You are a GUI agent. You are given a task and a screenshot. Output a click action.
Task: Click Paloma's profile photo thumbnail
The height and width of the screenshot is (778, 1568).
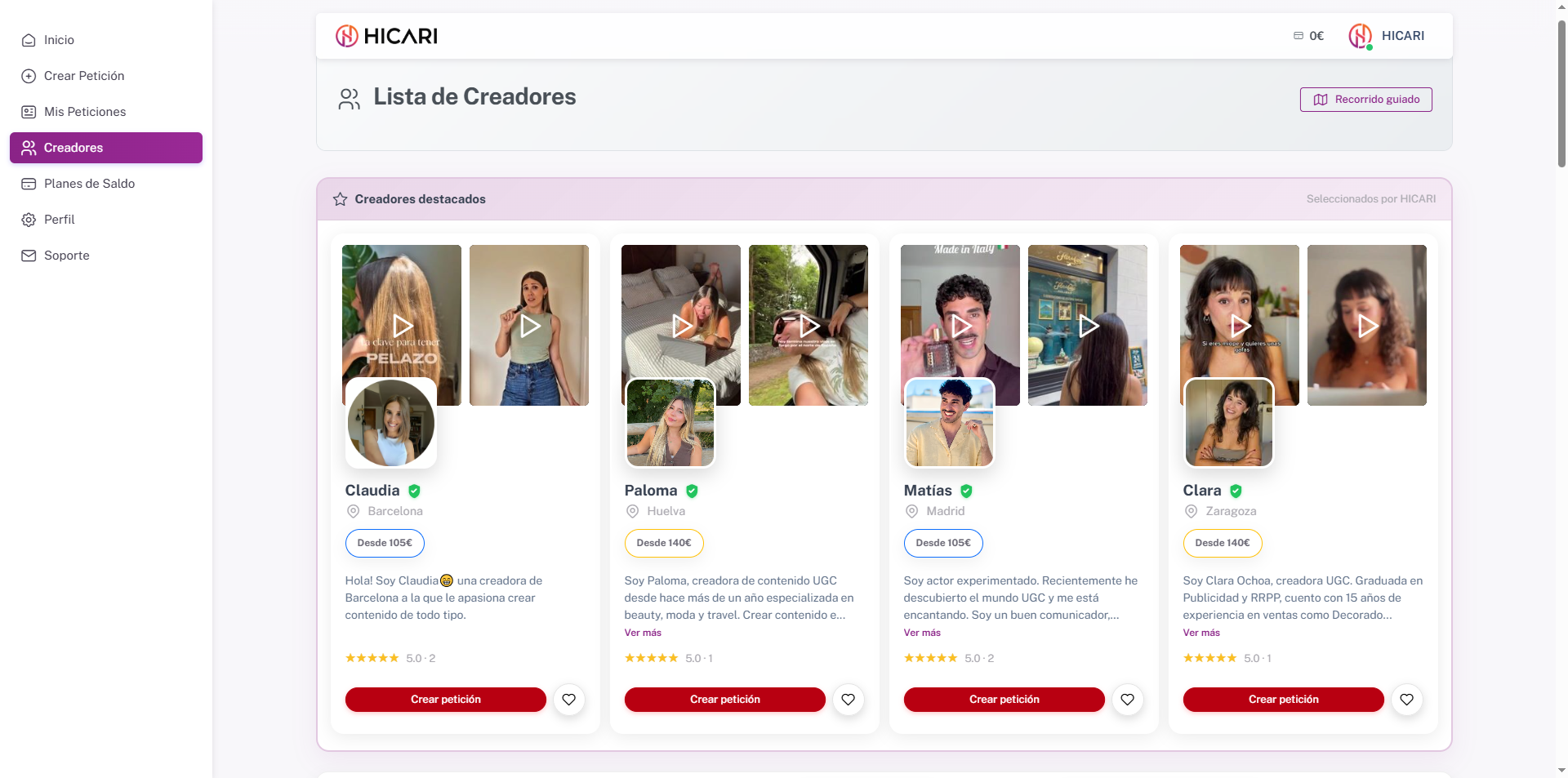pyautogui.click(x=670, y=423)
